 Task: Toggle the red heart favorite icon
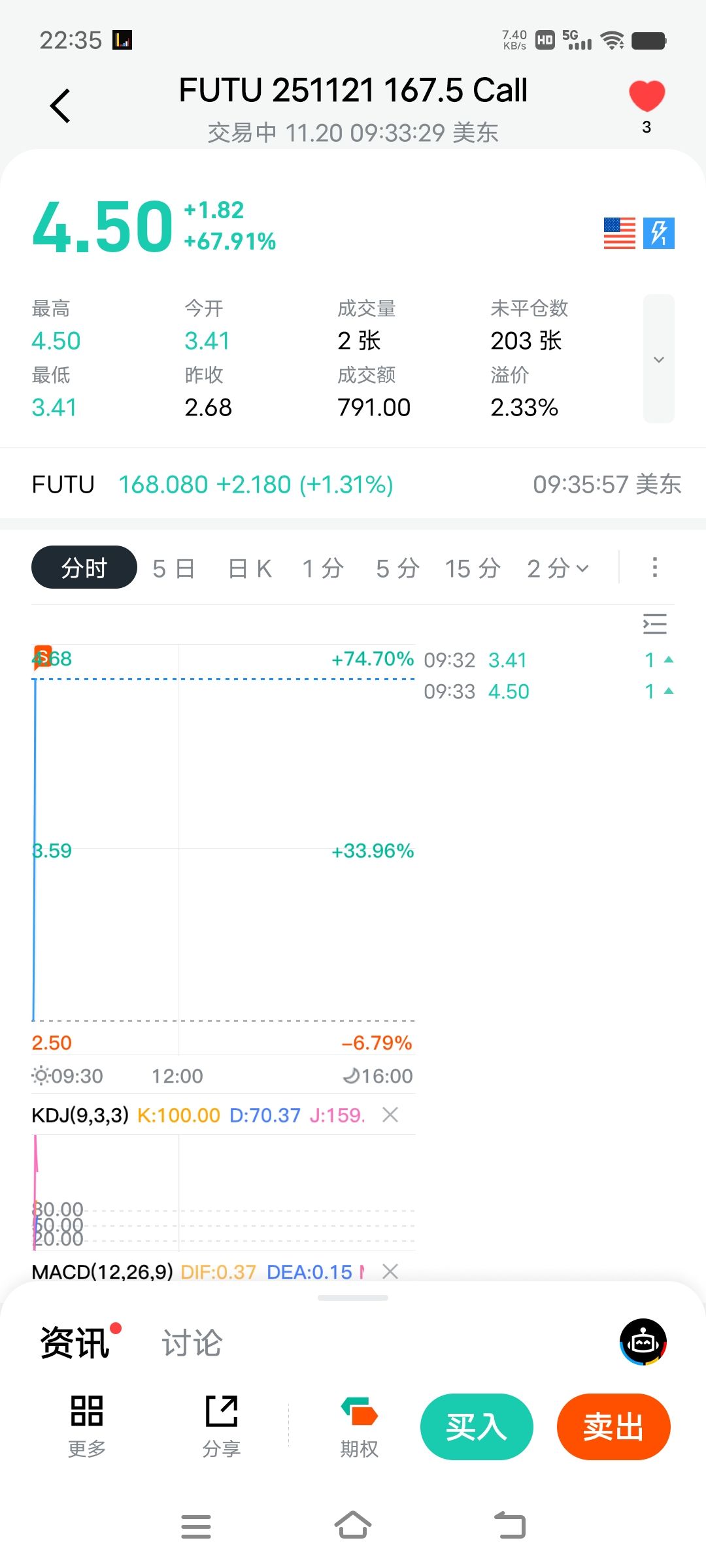[647, 97]
